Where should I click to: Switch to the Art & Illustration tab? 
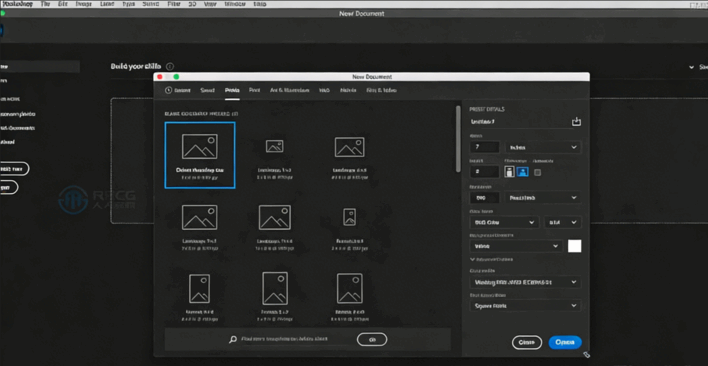tap(289, 90)
